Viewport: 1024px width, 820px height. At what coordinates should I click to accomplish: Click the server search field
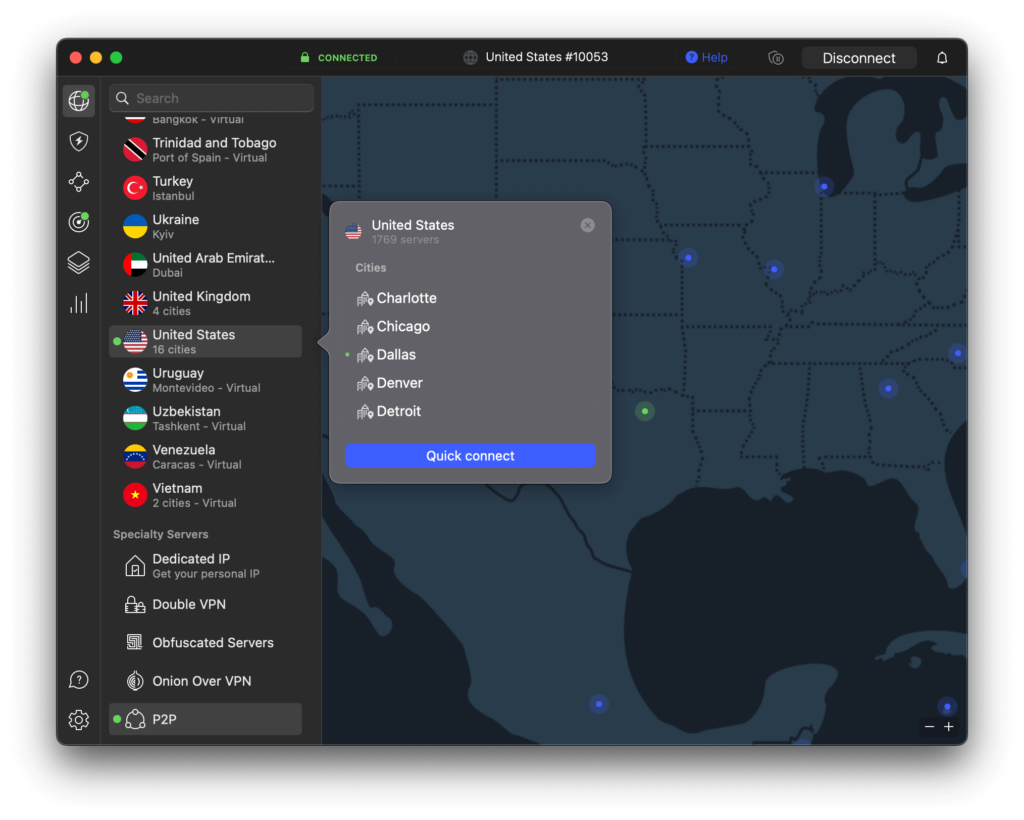(212, 98)
